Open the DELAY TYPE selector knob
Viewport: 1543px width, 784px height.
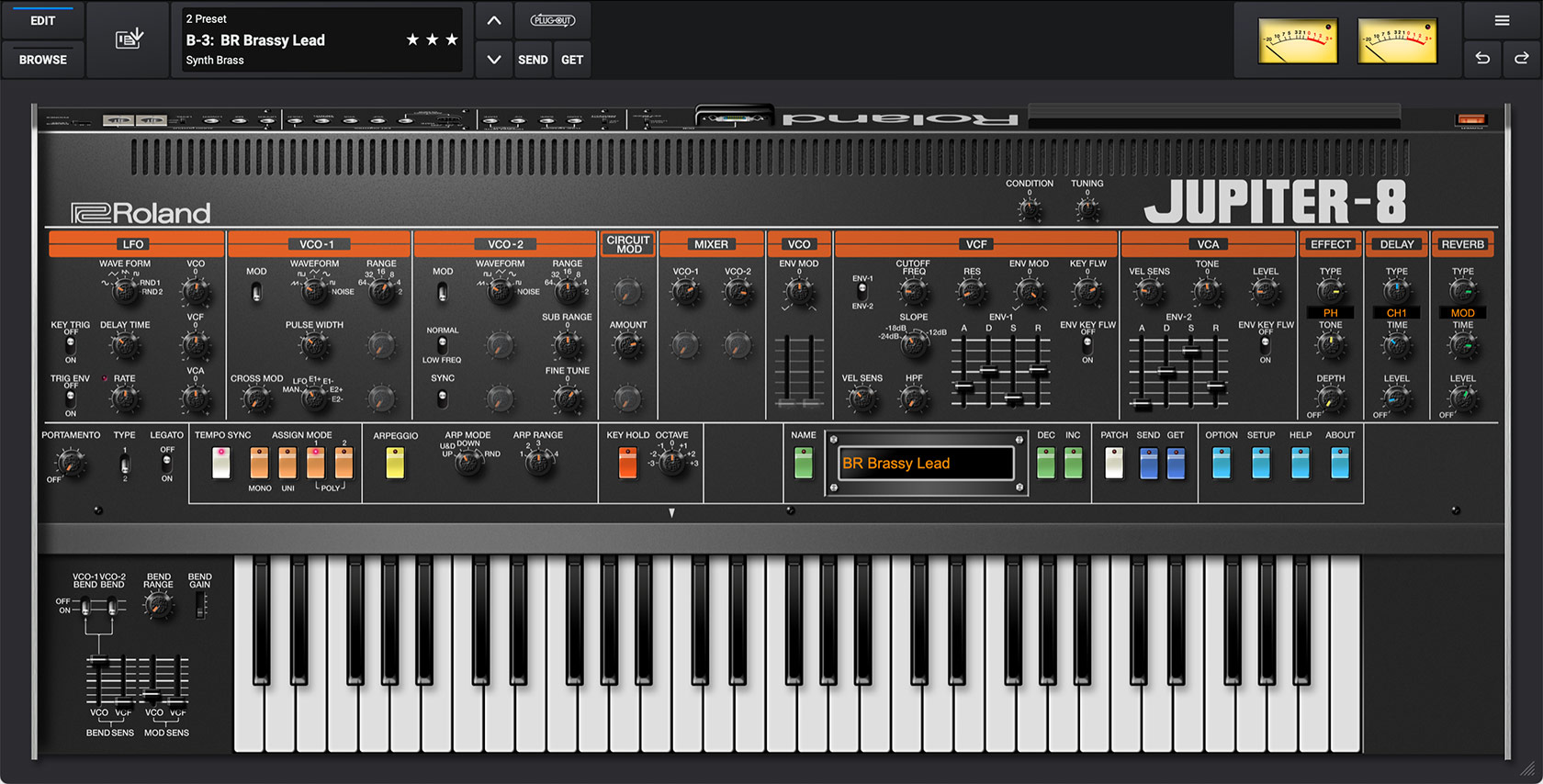(1397, 291)
